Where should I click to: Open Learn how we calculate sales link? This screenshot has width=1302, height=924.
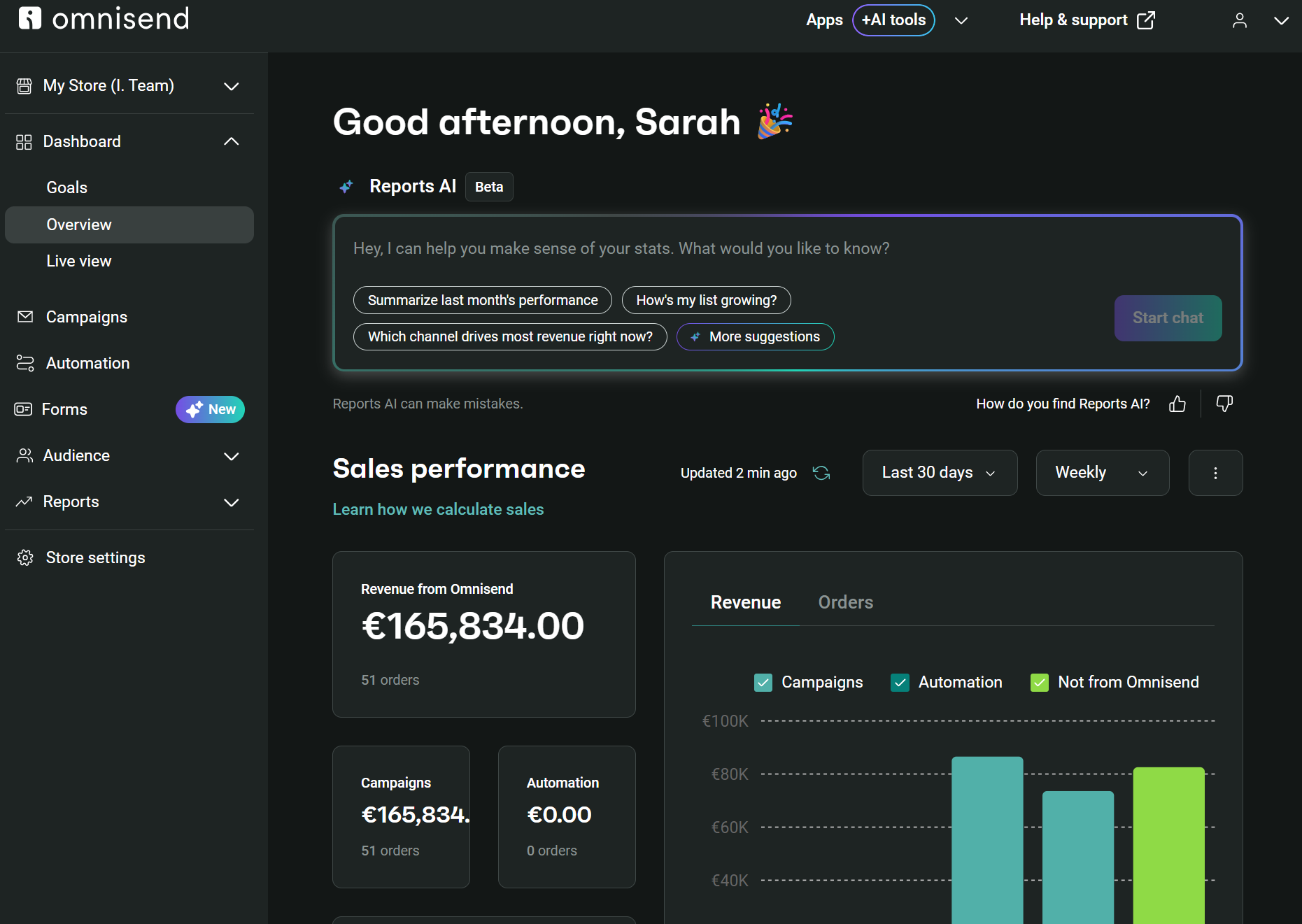438,509
